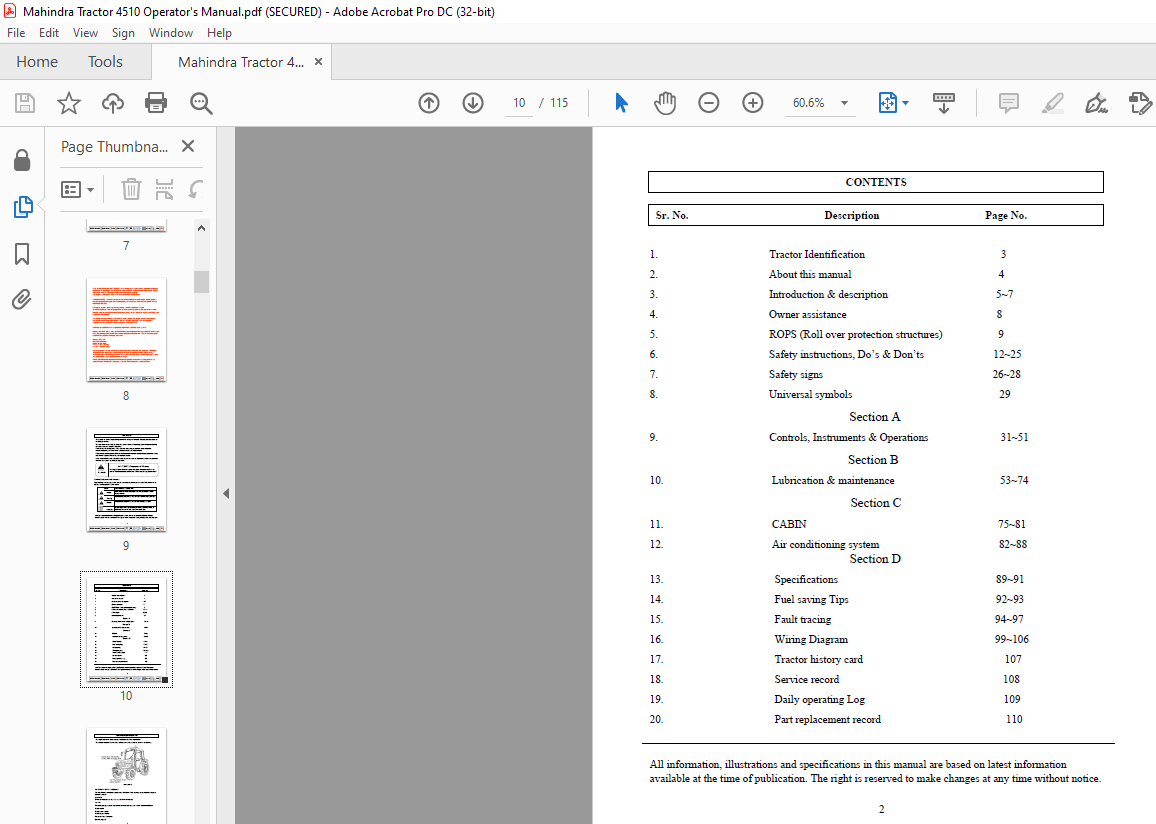The image size is (1156, 824).
Task: Click the Delete pages trash icon
Action: [x=131, y=189]
